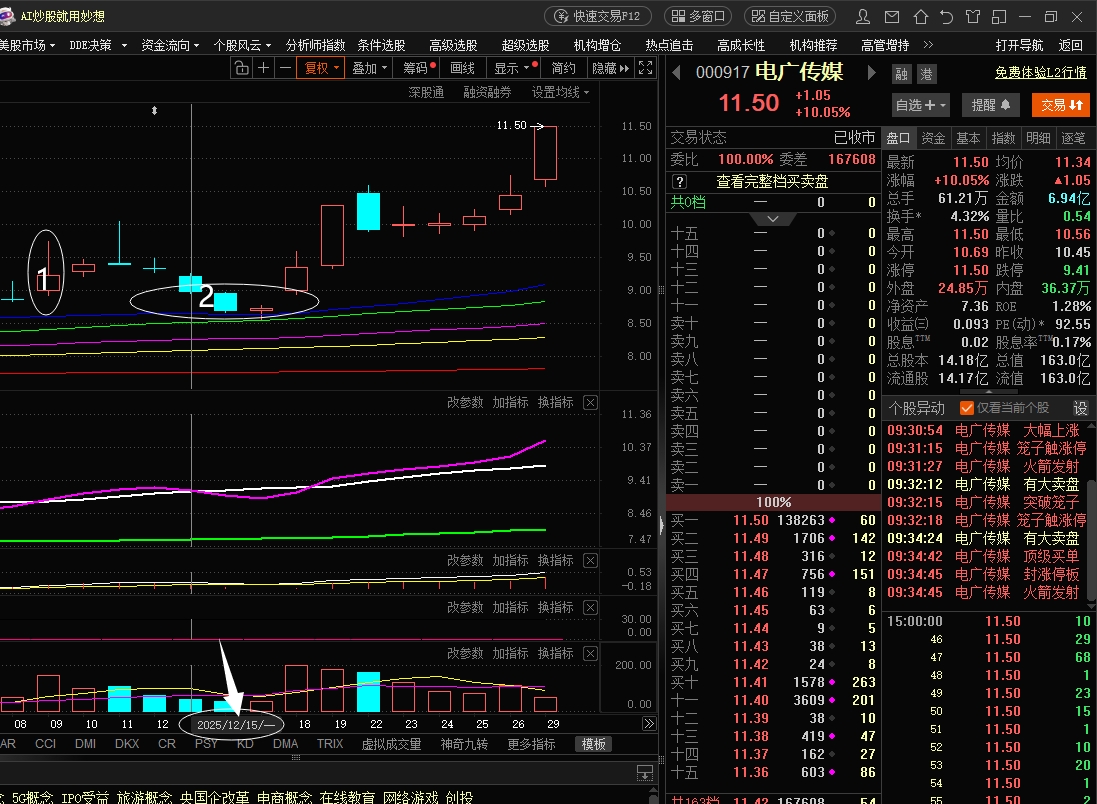This screenshot has height=804, width=1097.
Task: Click the undo back arrow icon
Action: pos(947,16)
